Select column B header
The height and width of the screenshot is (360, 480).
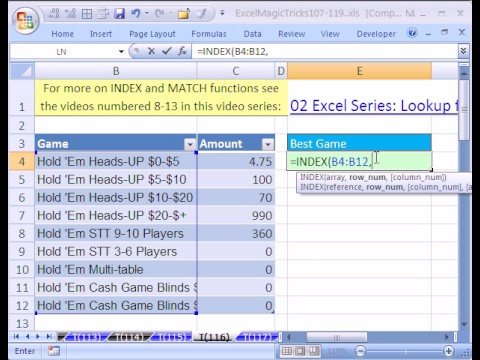116,71
